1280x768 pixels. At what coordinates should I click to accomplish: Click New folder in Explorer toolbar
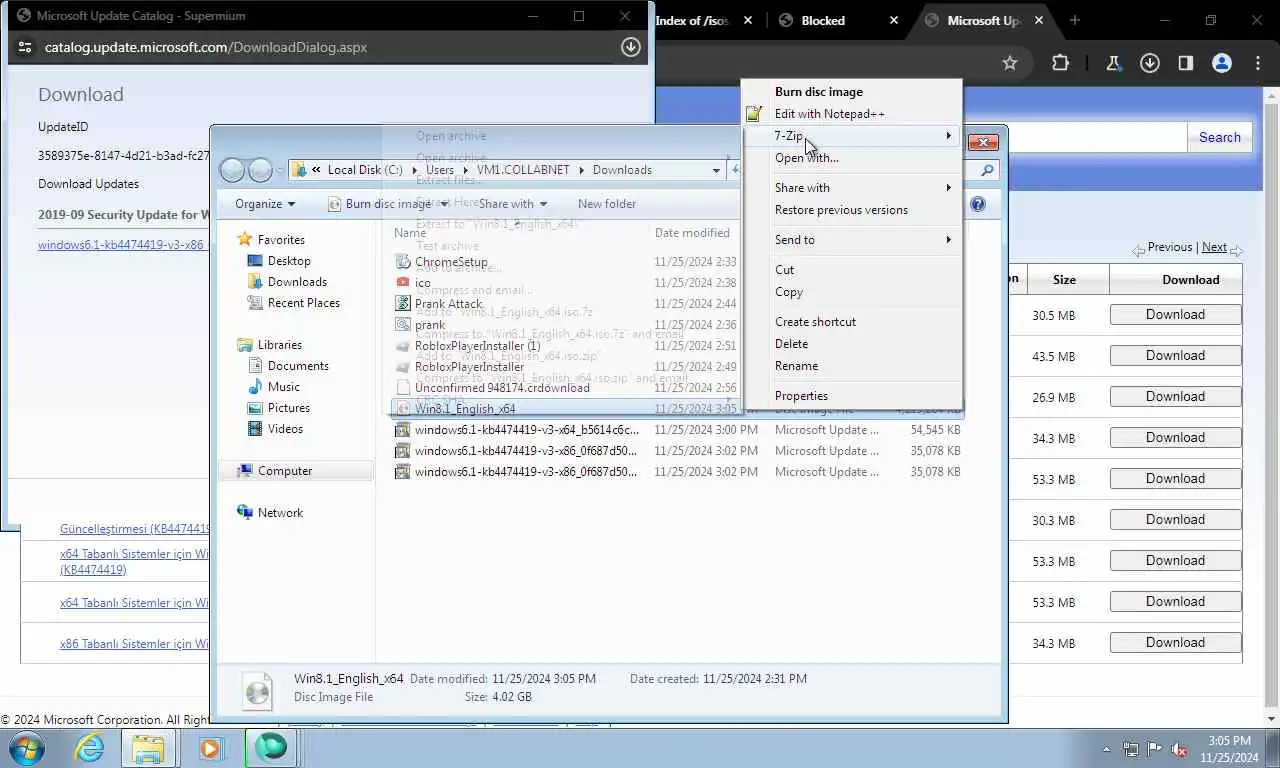click(607, 204)
